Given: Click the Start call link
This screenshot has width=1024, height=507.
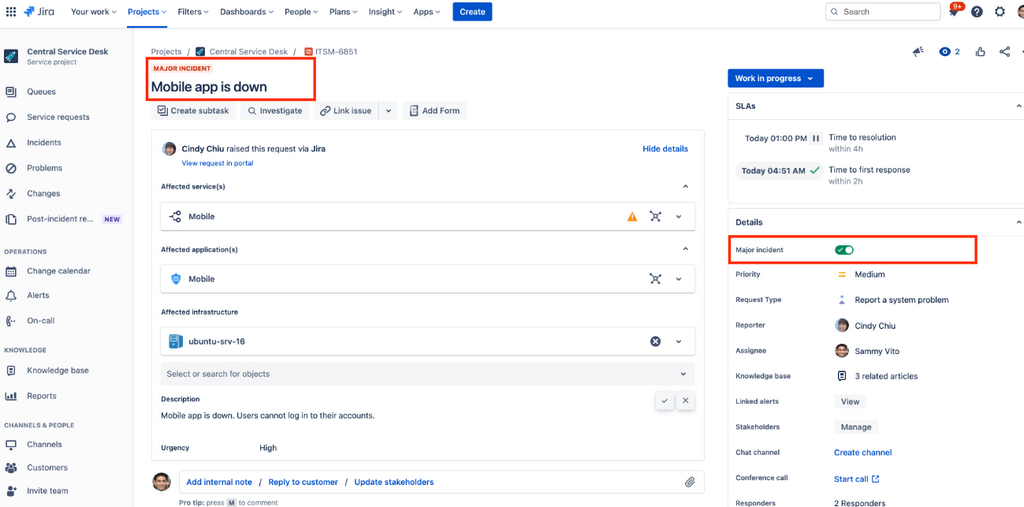Looking at the screenshot, I should [x=856, y=479].
